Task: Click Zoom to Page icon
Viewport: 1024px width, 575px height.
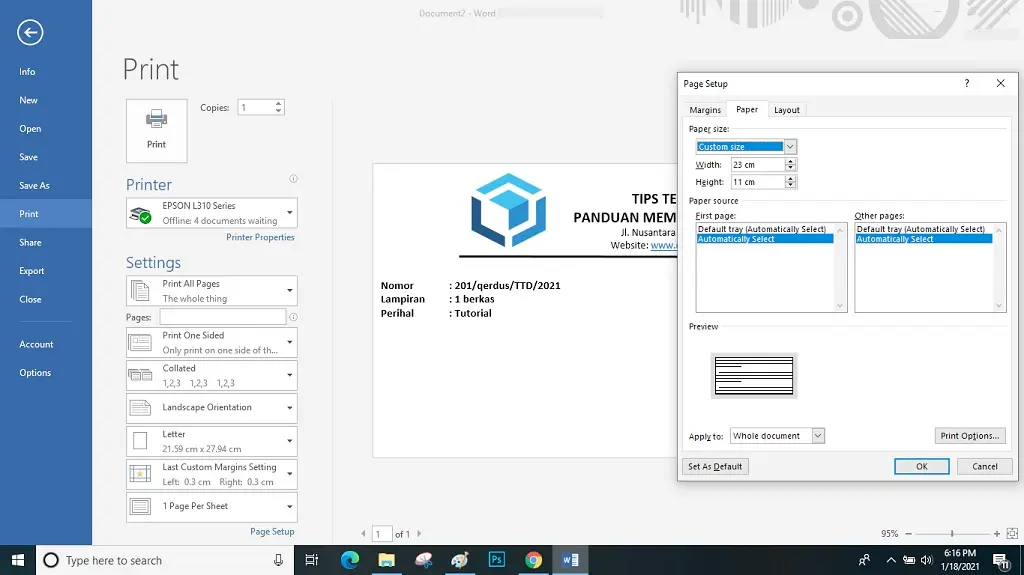Action: [x=1012, y=534]
